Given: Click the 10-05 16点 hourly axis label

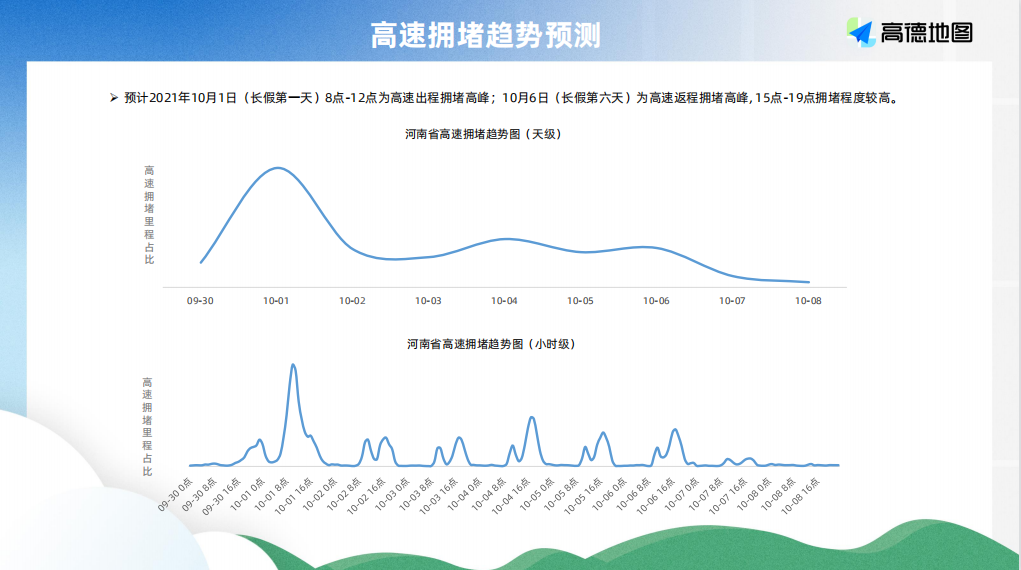Looking at the screenshot, I should 583,496.
